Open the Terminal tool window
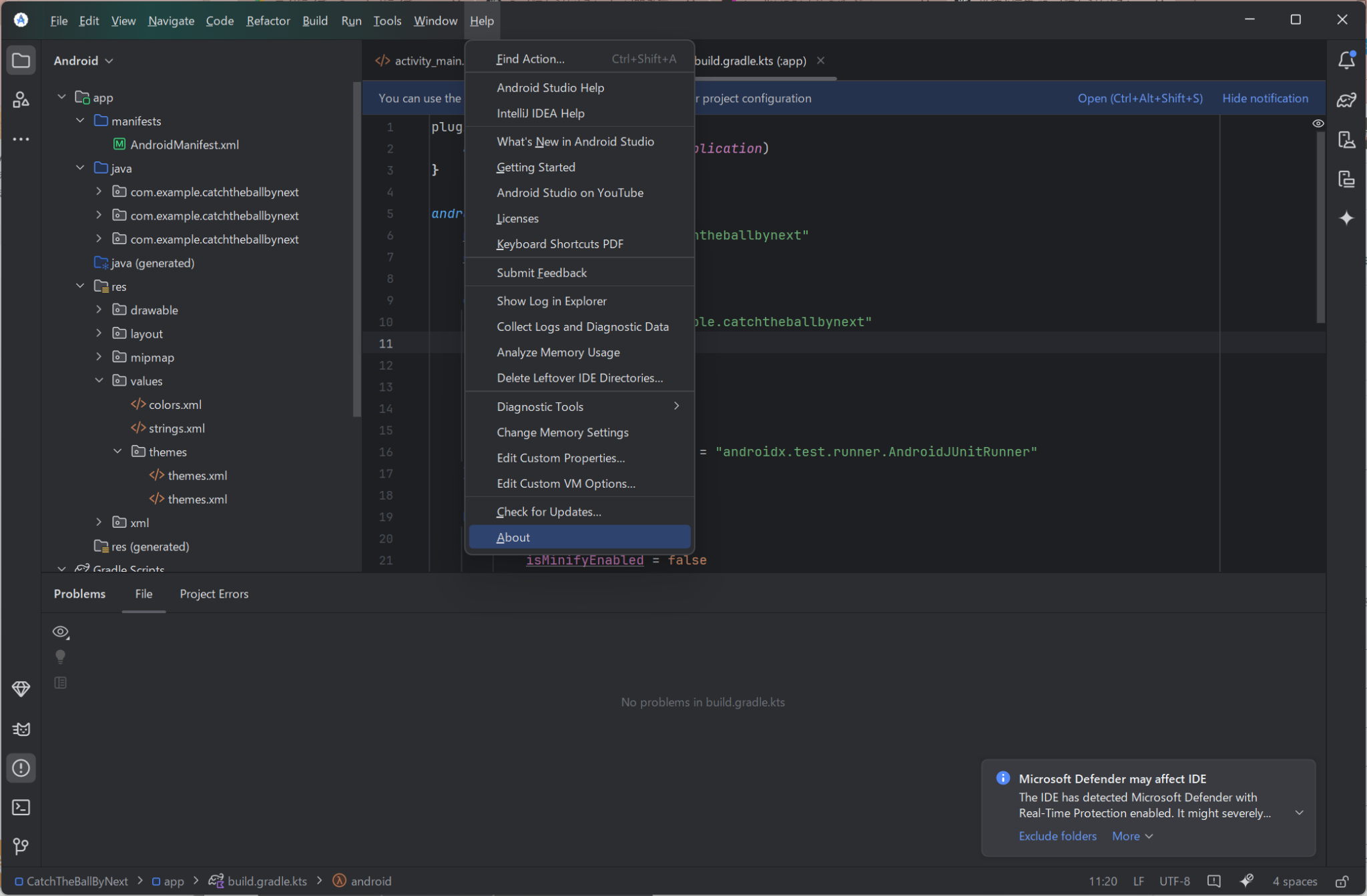Viewport: 1367px width, 896px height. 21,807
